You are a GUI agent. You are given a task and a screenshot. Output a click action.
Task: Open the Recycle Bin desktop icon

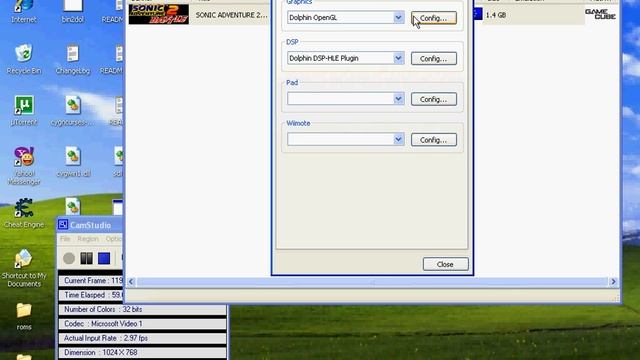[24, 60]
